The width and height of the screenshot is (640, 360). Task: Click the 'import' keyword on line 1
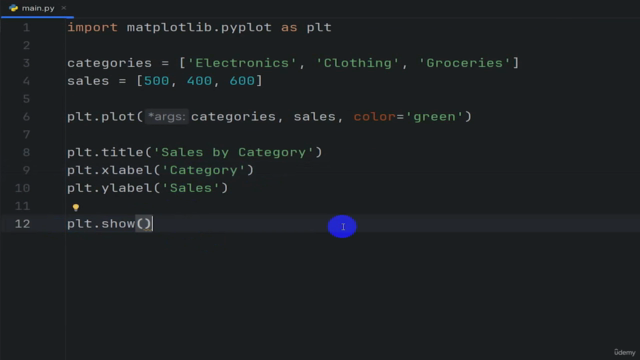click(x=93, y=27)
